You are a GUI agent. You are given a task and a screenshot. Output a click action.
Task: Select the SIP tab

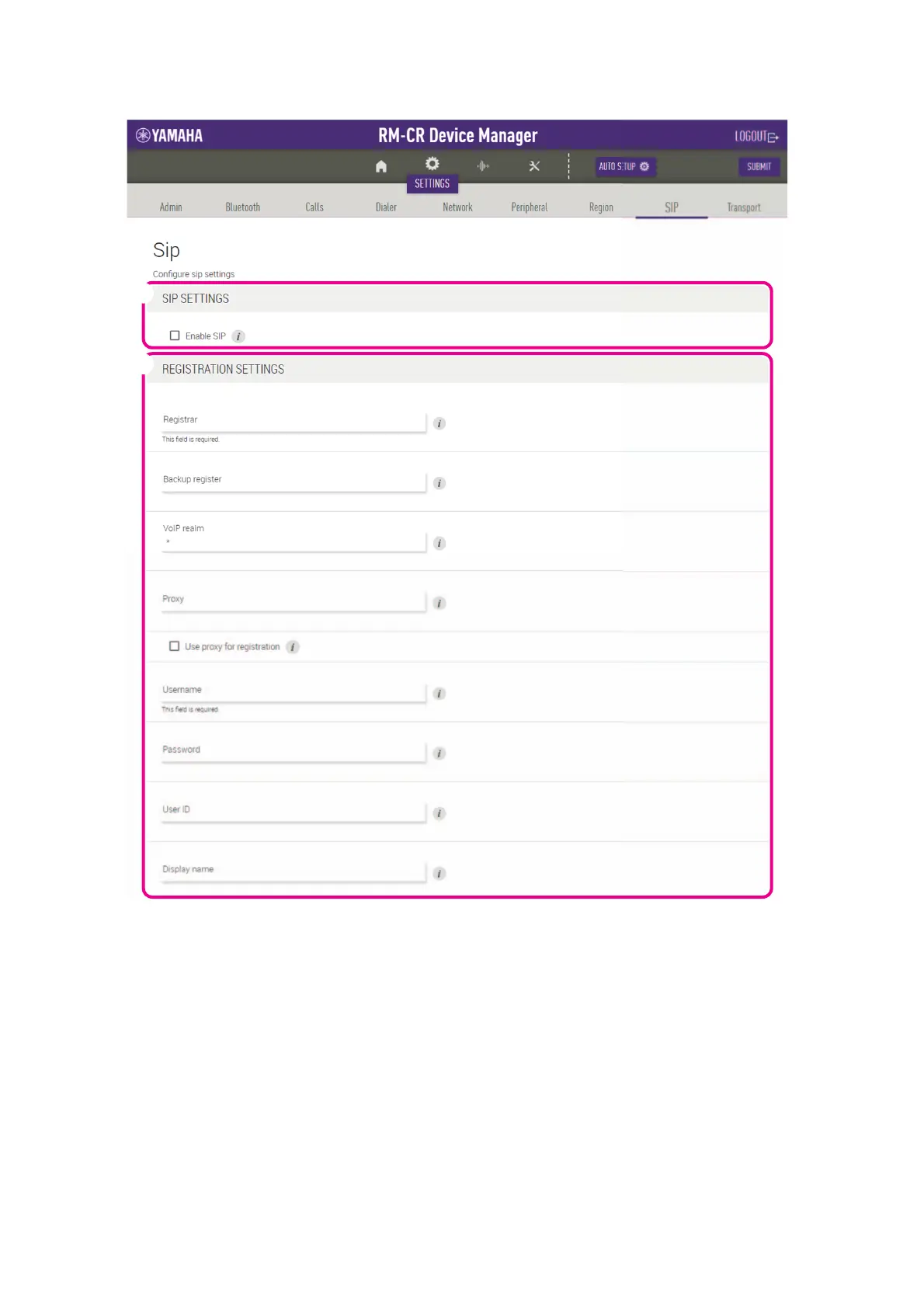[x=672, y=207]
